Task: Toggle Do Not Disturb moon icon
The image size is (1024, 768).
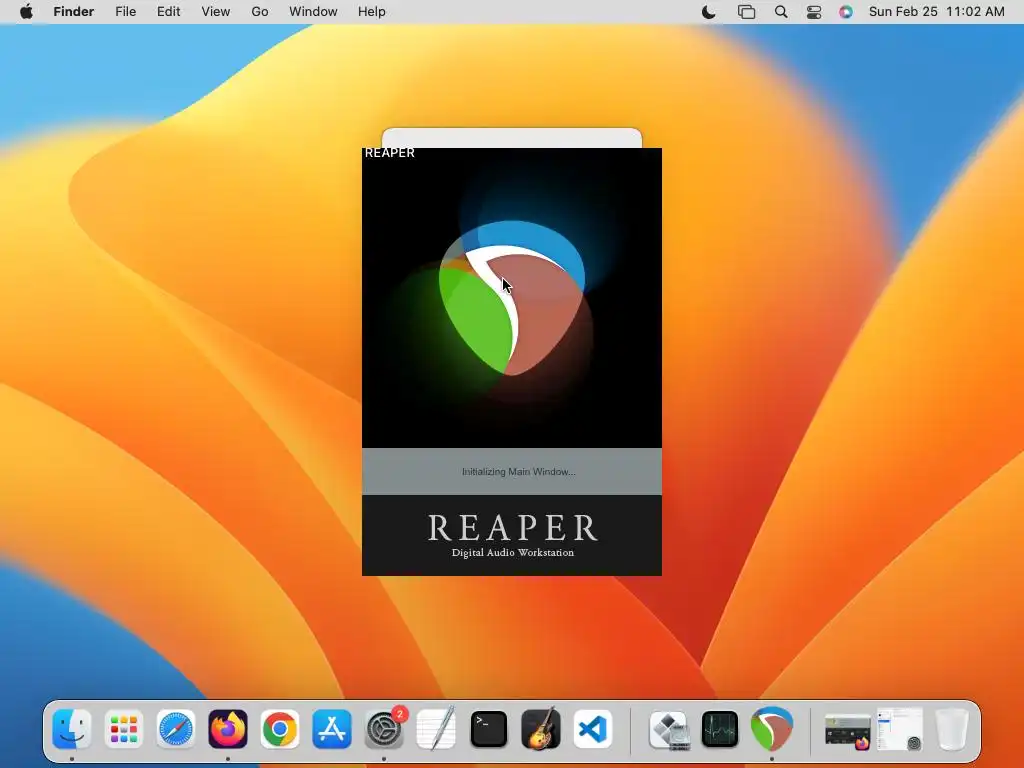Action: point(709,12)
